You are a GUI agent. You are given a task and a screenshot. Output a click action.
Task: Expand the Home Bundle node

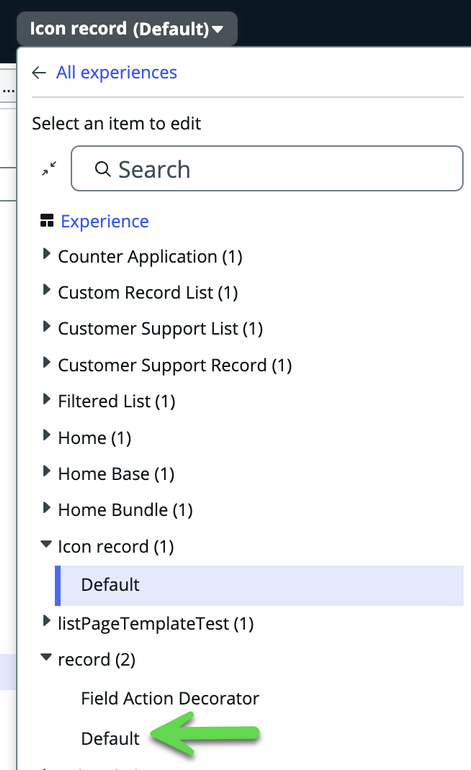46,507
